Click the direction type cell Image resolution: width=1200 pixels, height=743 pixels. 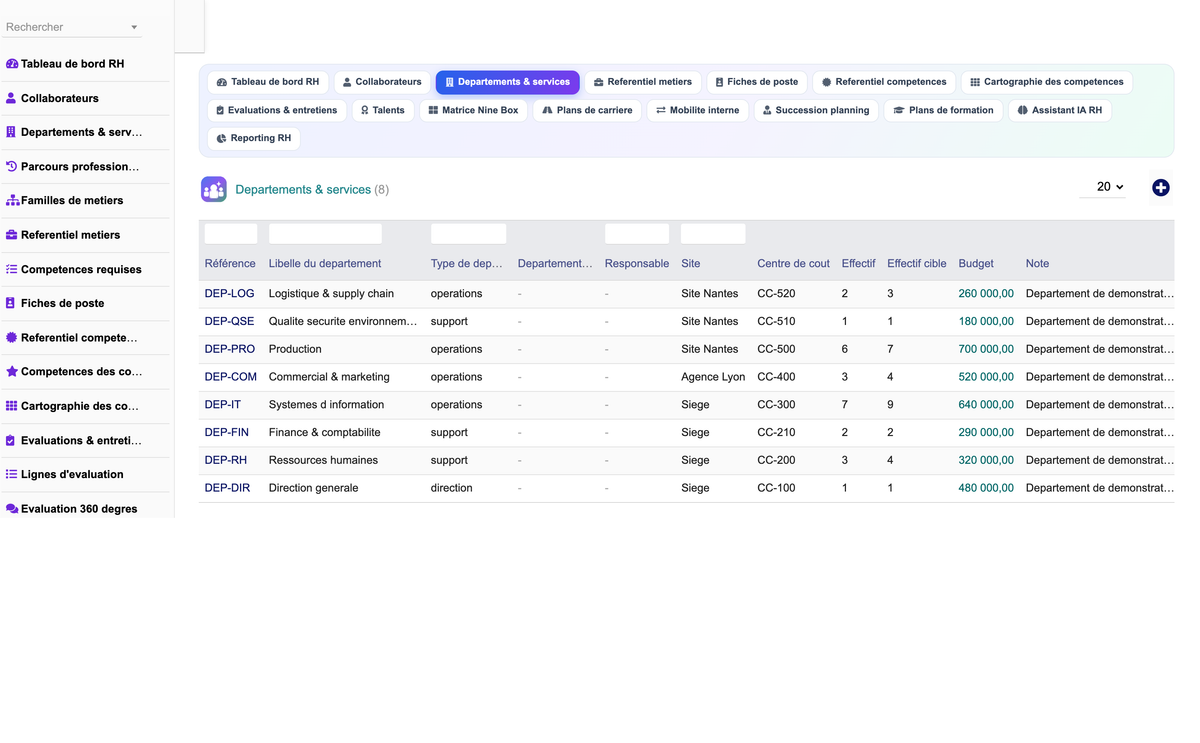(x=451, y=488)
